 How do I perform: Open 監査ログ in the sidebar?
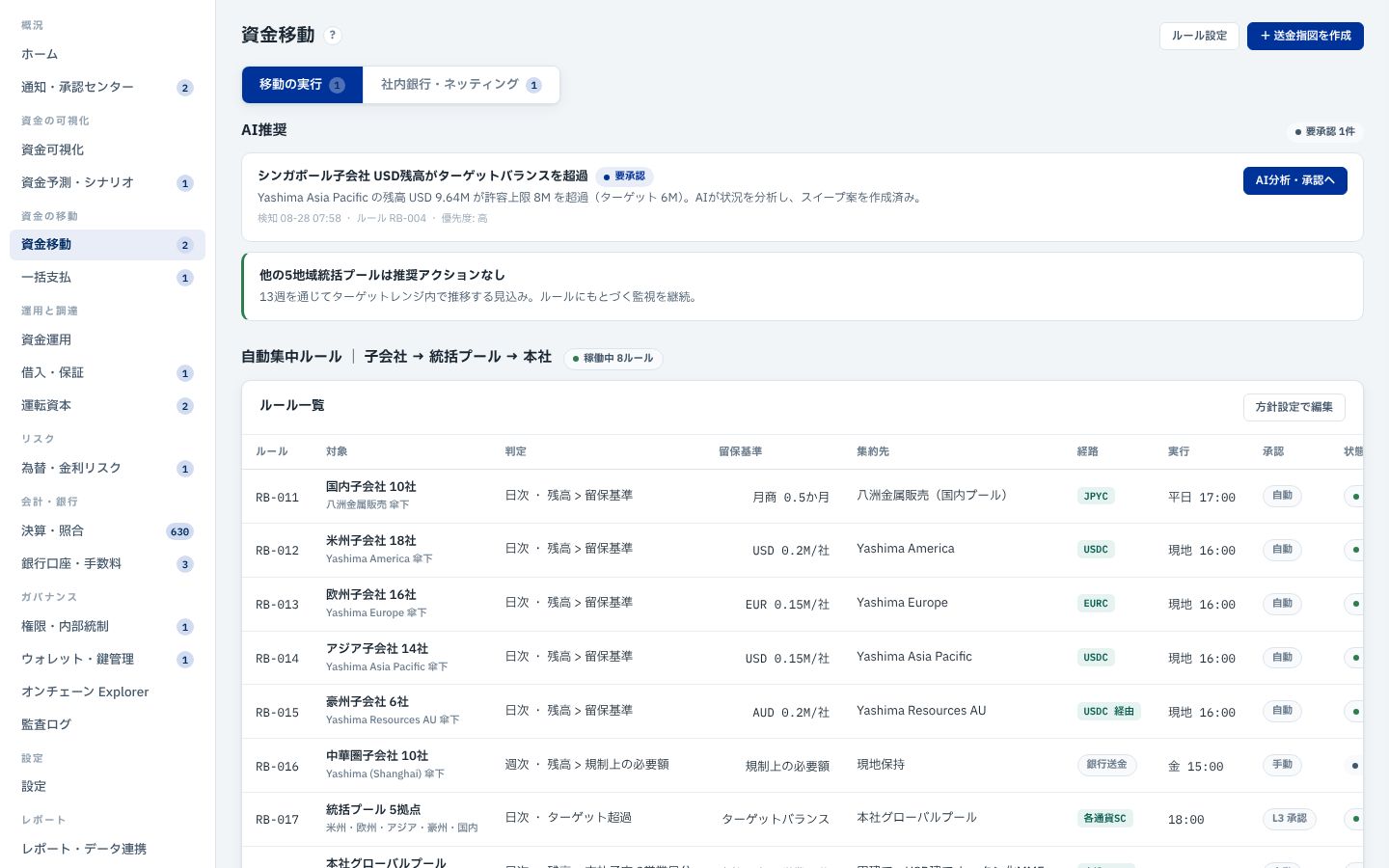[x=107, y=724]
